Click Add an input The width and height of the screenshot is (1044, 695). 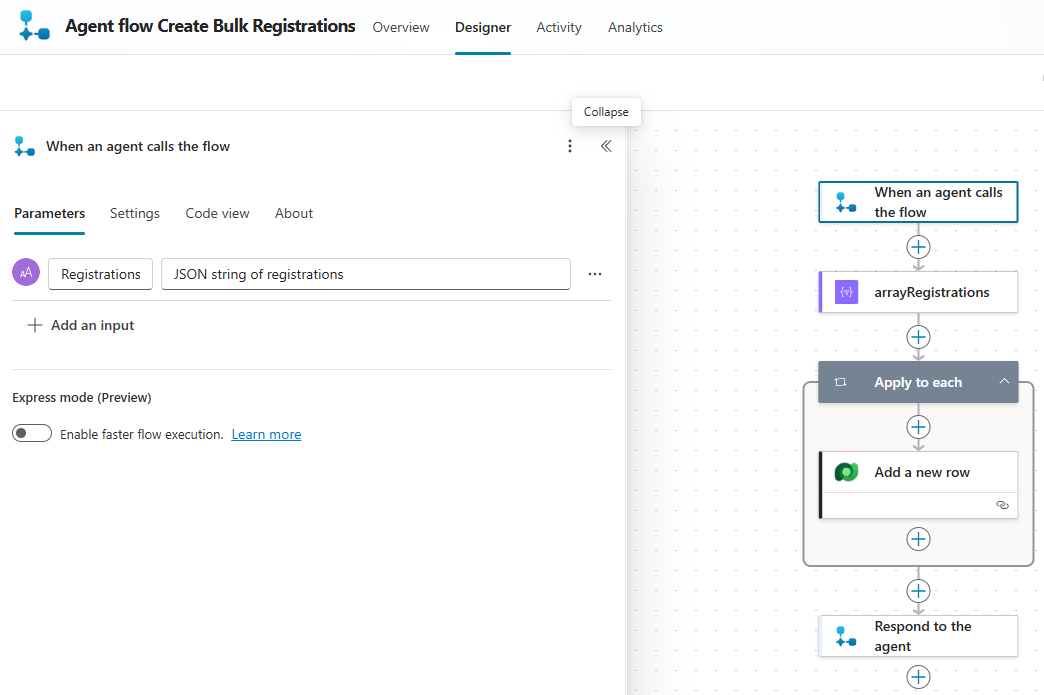81,325
